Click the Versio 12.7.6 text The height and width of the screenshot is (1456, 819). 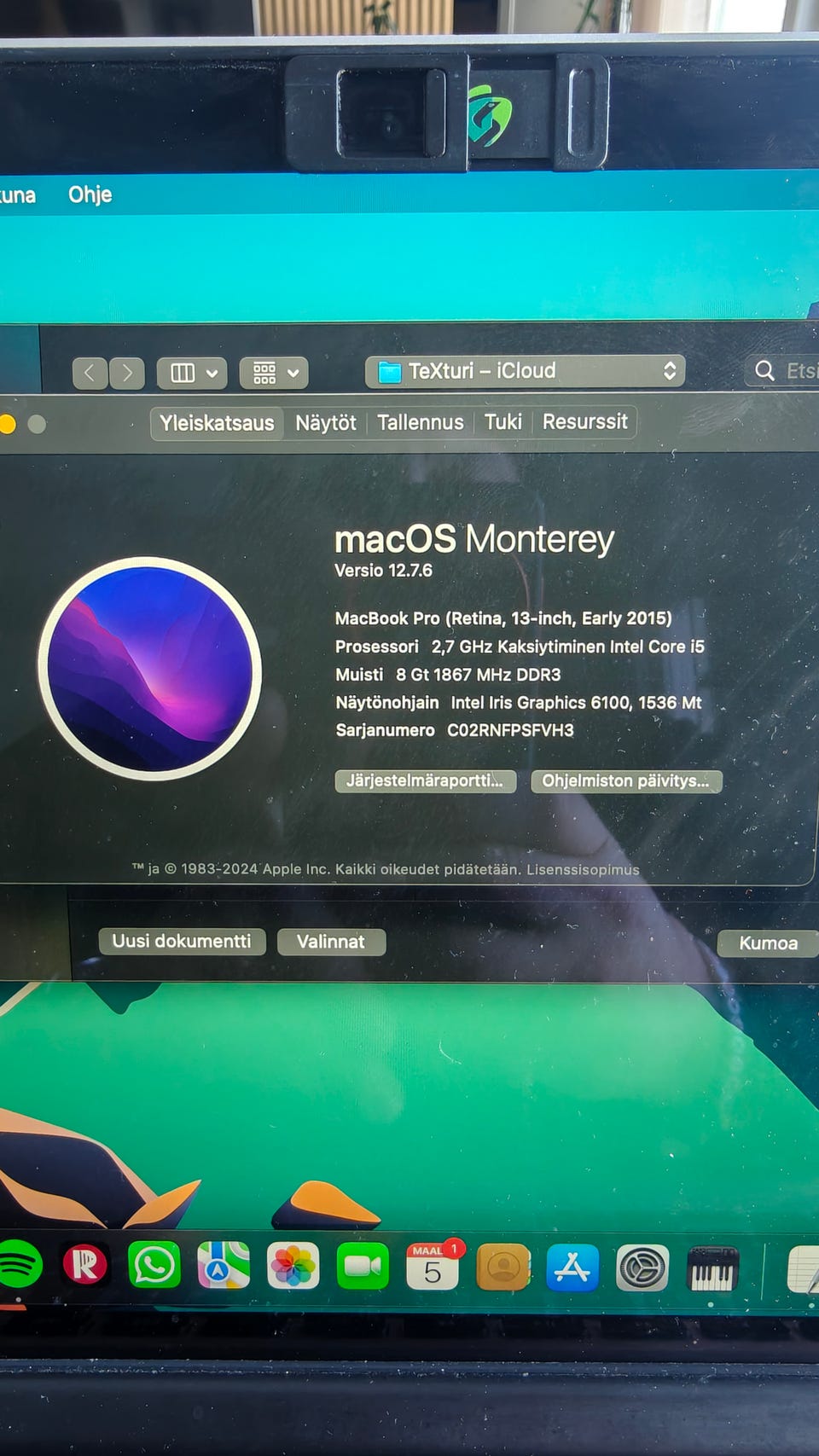coord(384,571)
